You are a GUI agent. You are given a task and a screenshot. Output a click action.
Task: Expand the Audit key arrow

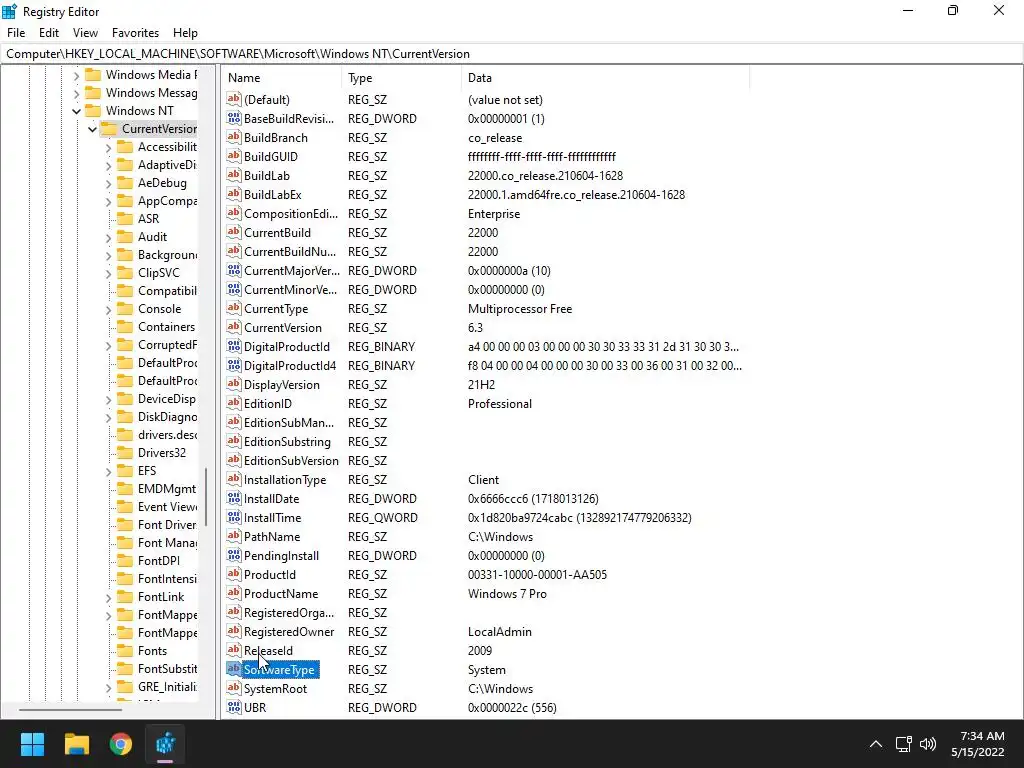108,238
